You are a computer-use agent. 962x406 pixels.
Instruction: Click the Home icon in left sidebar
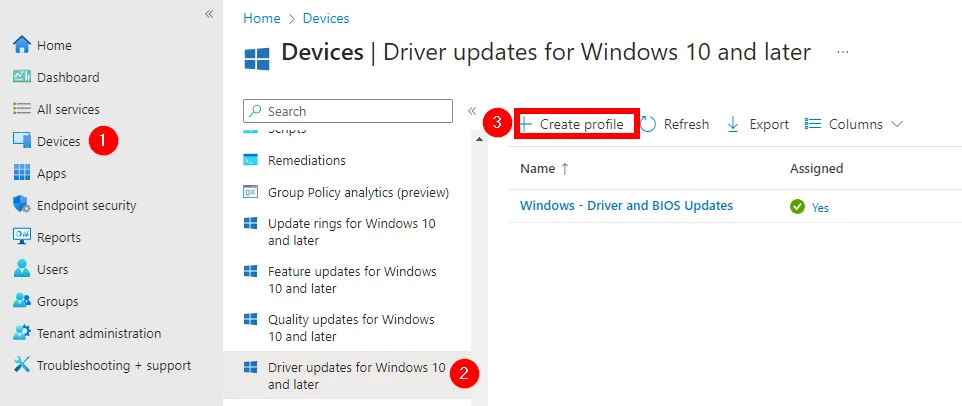point(22,46)
